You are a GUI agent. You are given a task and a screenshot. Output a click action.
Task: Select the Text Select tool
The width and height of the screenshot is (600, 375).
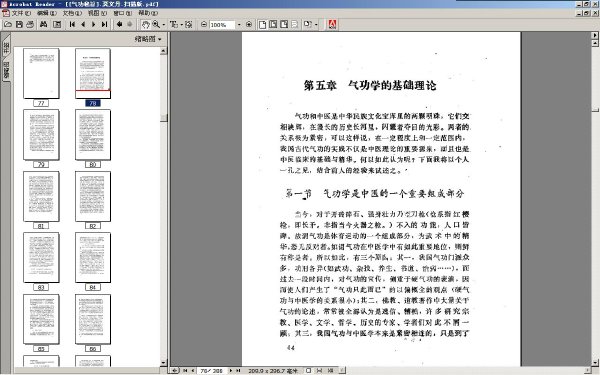click(x=174, y=24)
